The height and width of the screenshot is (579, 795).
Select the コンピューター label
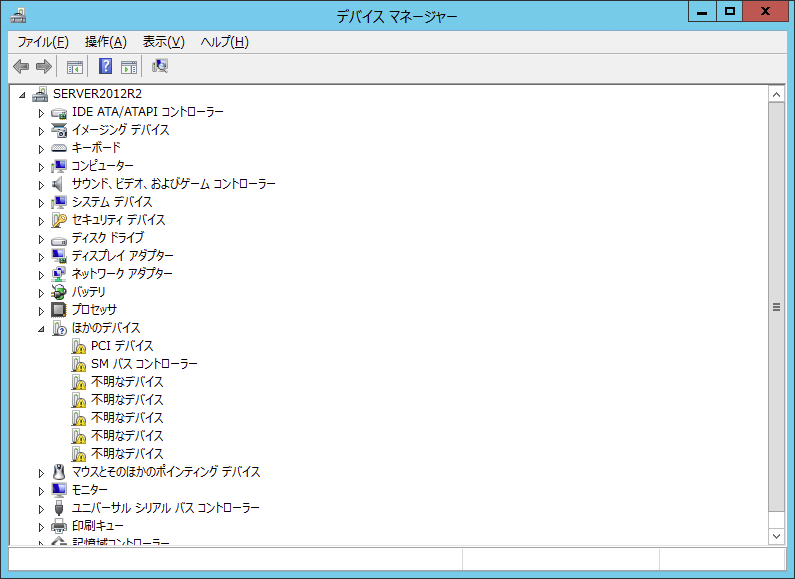click(x=102, y=166)
